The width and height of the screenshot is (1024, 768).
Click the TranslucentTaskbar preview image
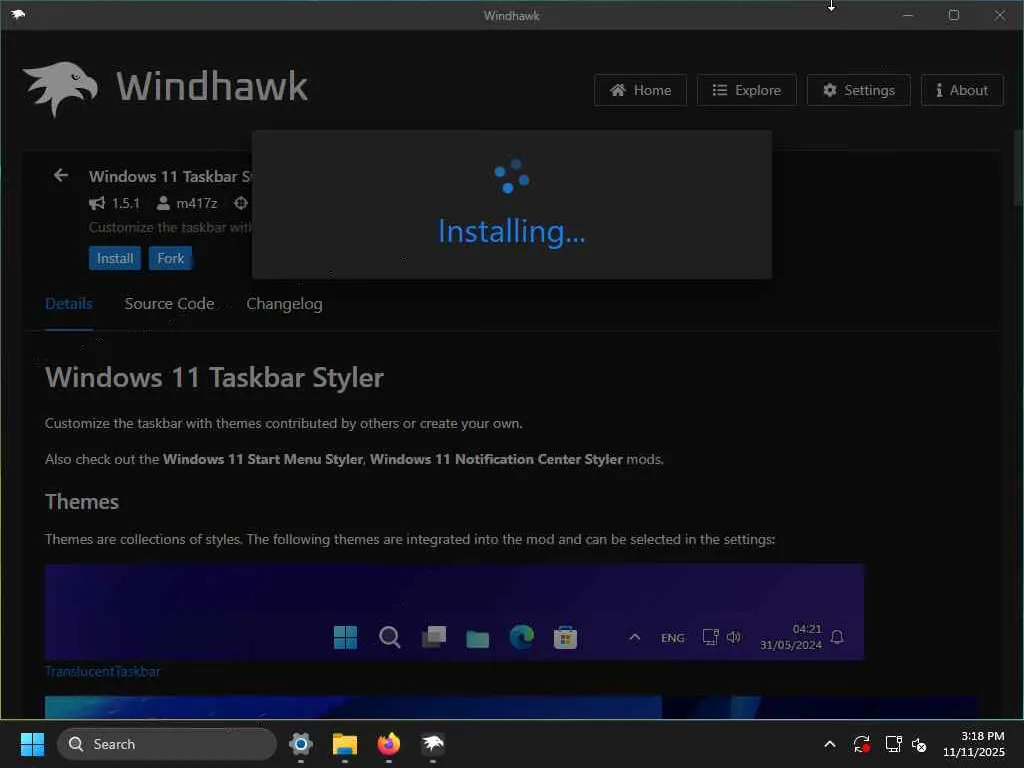click(x=454, y=612)
